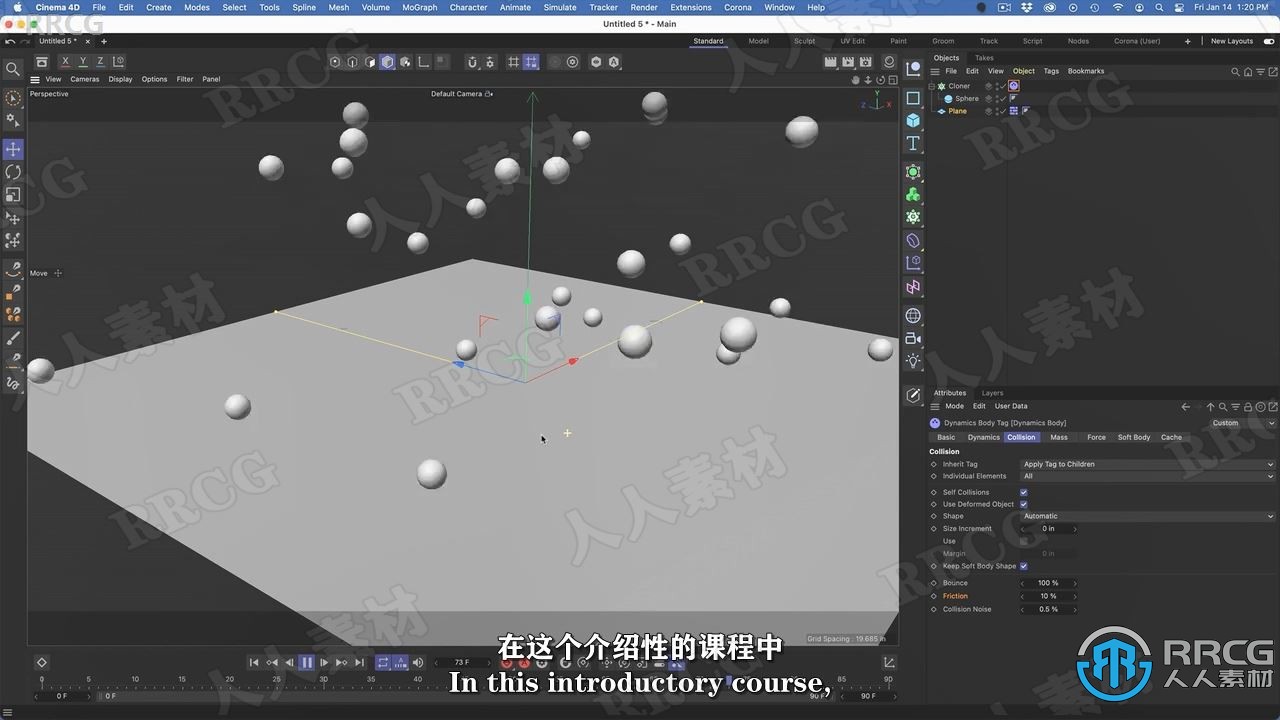This screenshot has height=720, width=1280.
Task: Click the Attributes Mode button
Action: click(955, 406)
